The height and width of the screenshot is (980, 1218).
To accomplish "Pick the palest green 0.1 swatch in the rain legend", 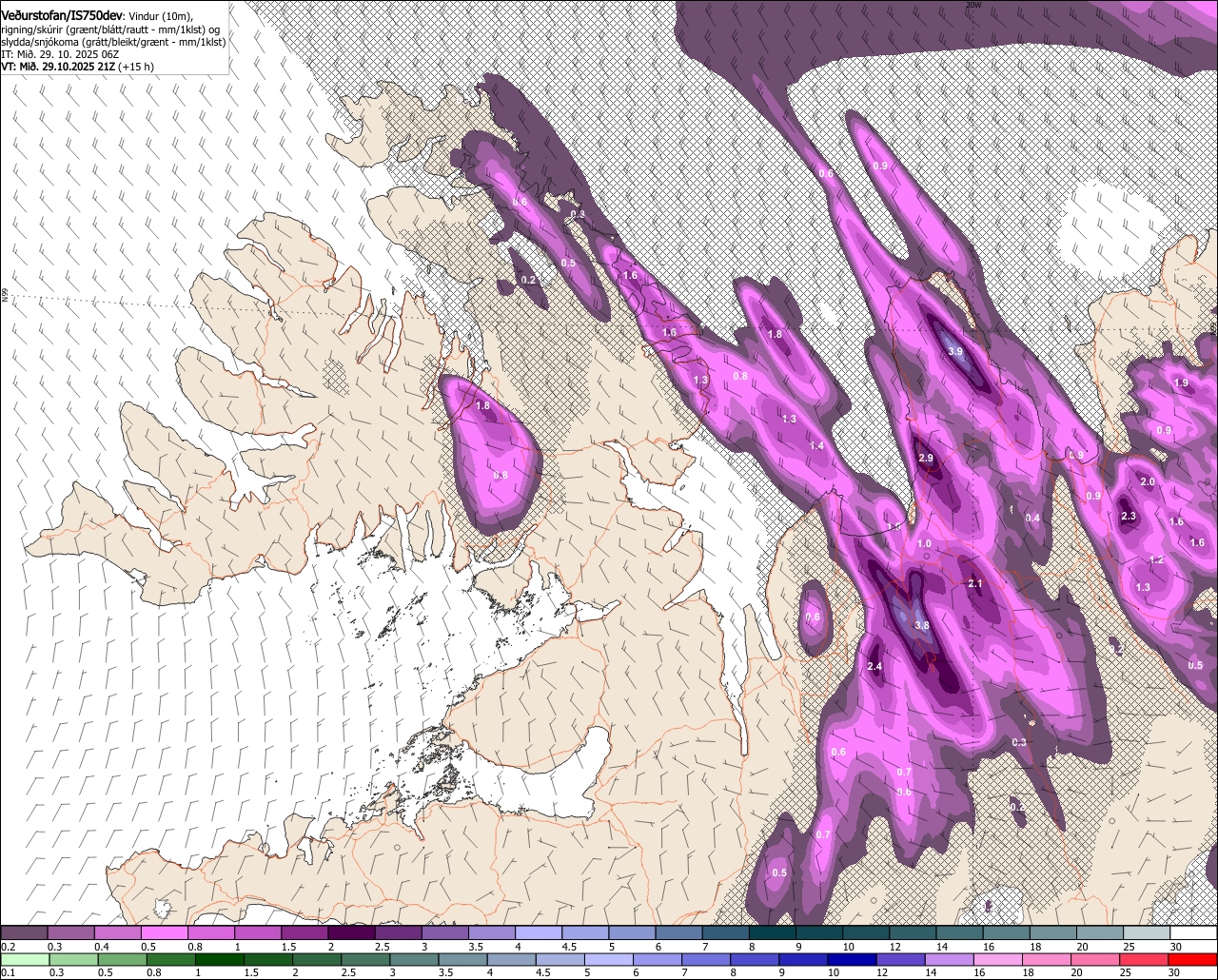I will [x=24, y=959].
